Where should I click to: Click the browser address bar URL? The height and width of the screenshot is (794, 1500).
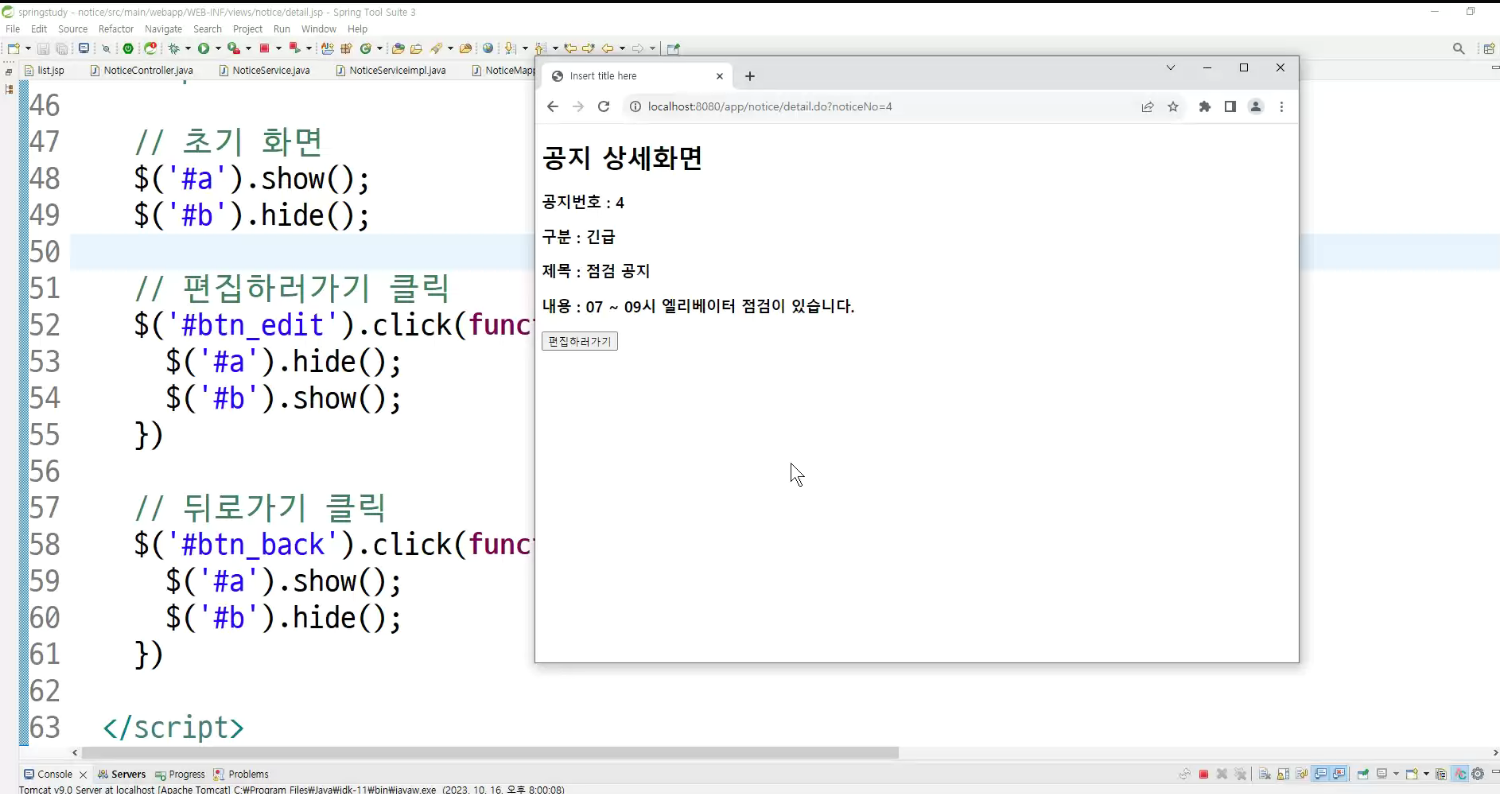point(770,107)
